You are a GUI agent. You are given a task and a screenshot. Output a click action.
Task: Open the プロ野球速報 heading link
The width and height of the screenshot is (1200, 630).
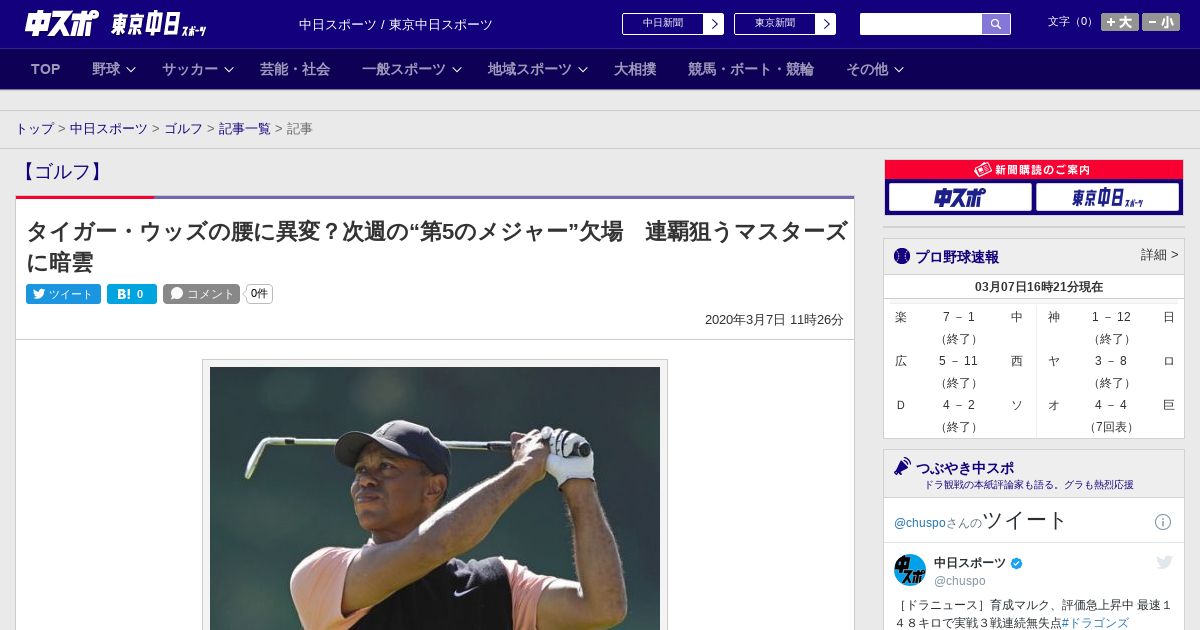tap(957, 257)
